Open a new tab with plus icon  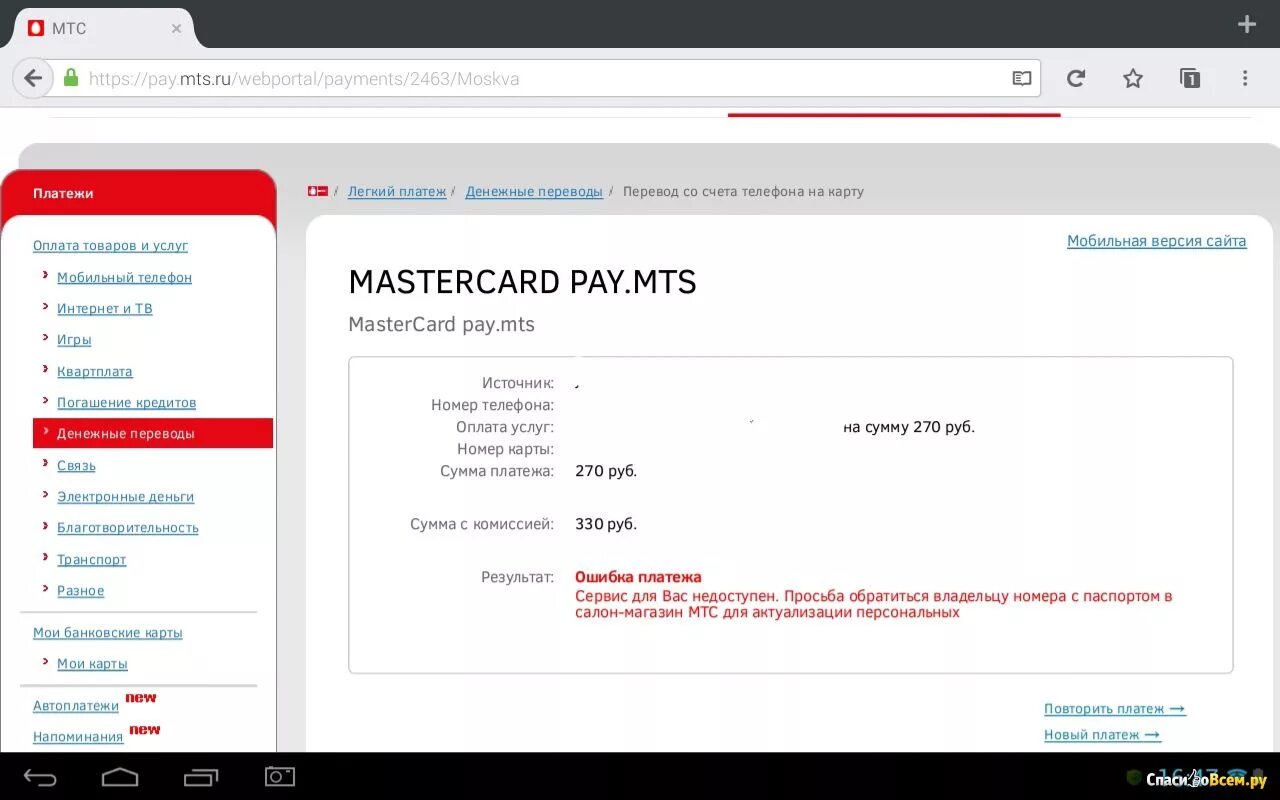click(1246, 24)
